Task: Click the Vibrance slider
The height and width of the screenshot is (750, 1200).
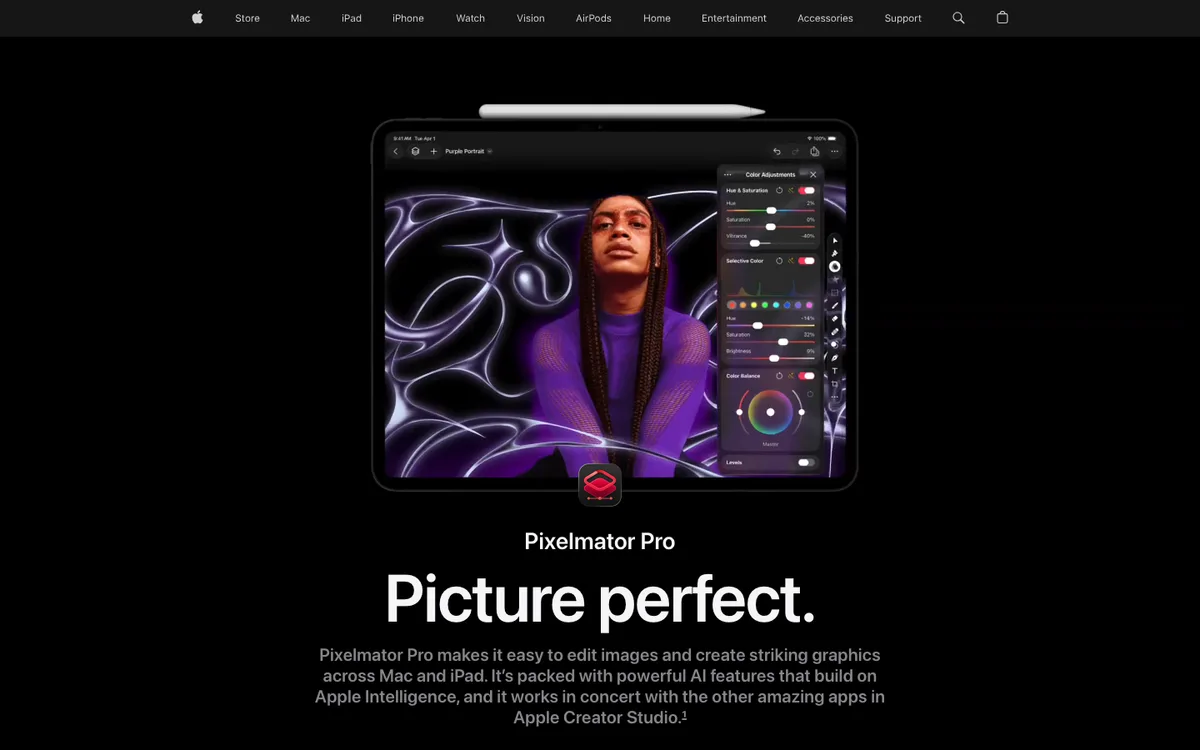Action: 770,243
